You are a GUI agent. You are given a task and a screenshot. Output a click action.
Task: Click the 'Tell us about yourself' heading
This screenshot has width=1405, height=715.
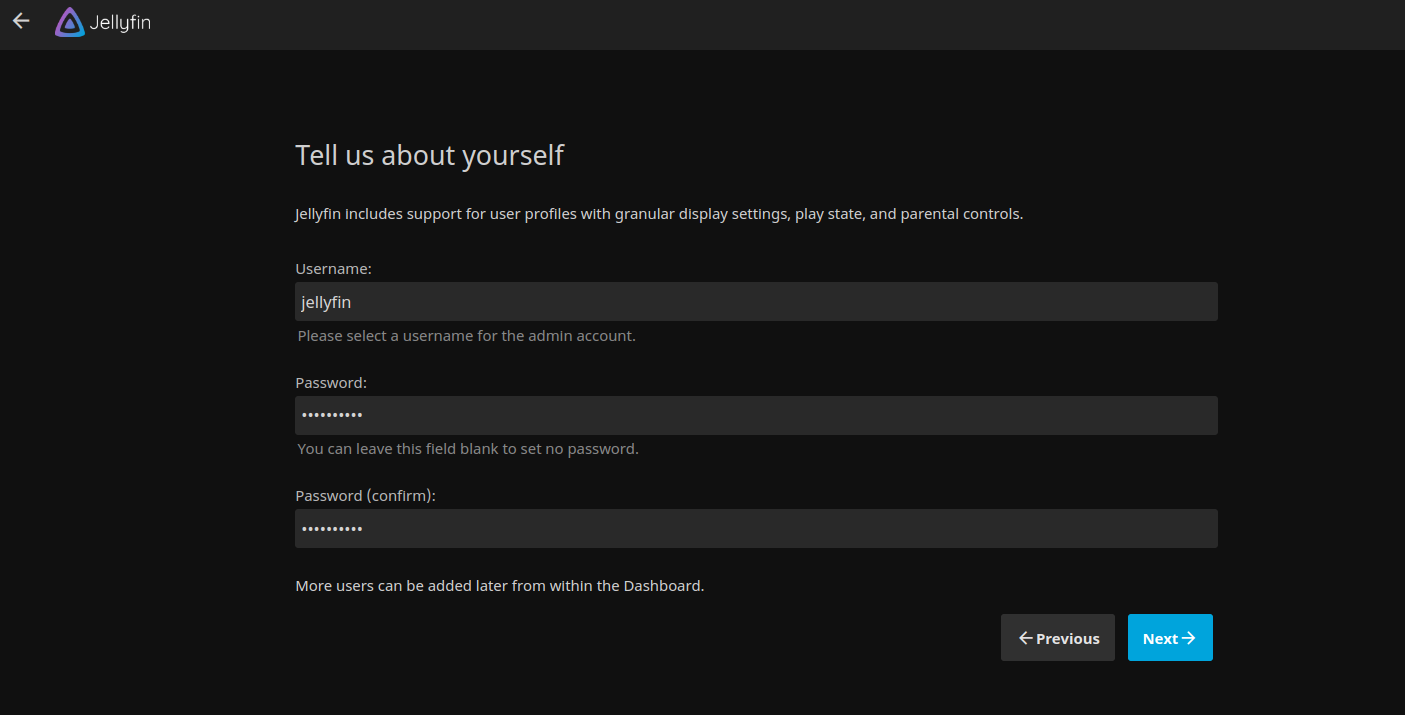[429, 156]
